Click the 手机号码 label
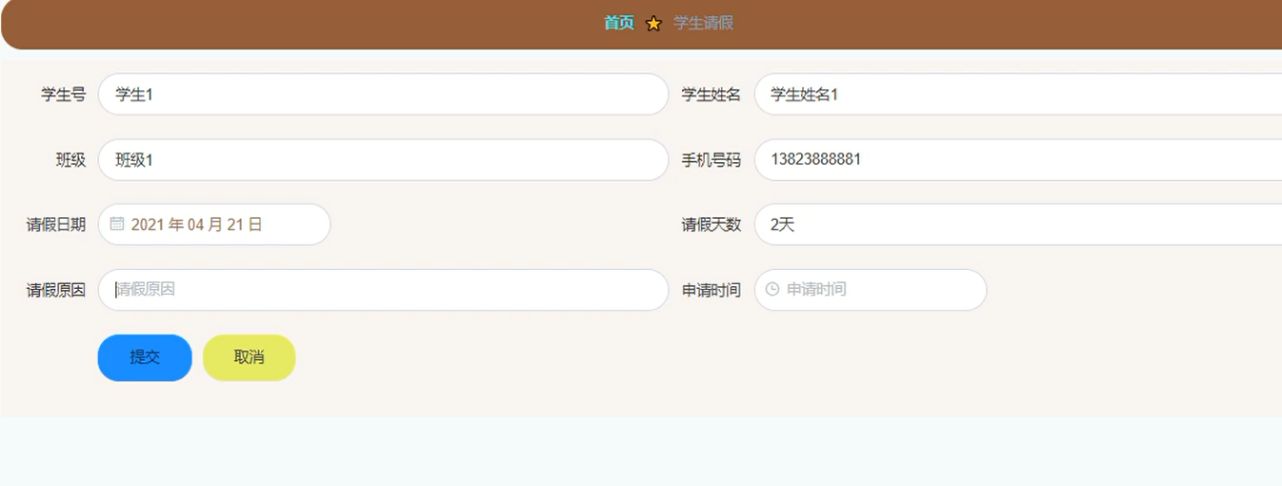This screenshot has height=486, width=1282. 711,159
